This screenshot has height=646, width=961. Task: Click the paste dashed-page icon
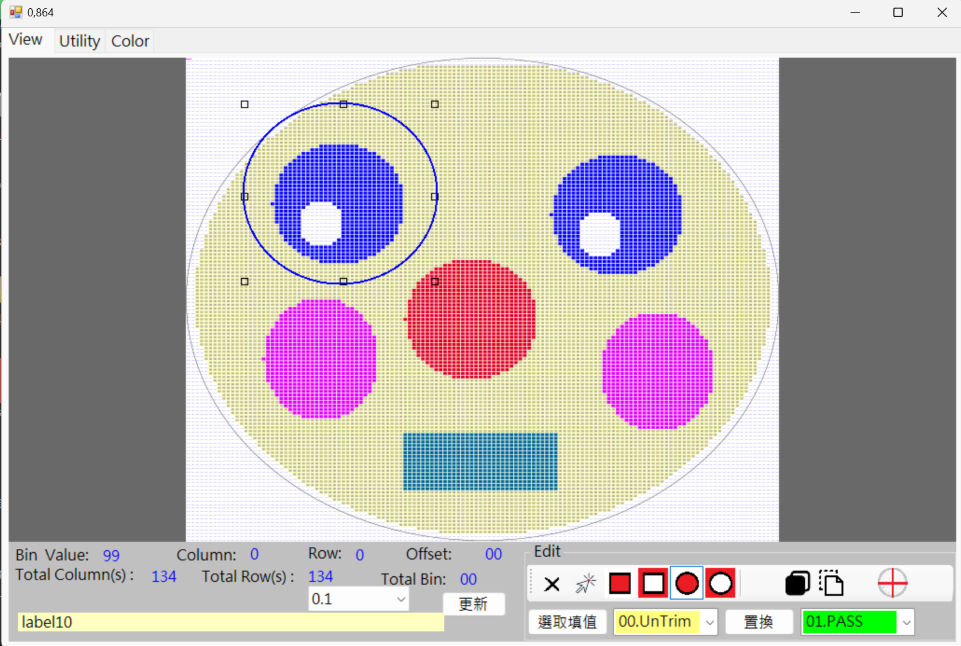(832, 583)
